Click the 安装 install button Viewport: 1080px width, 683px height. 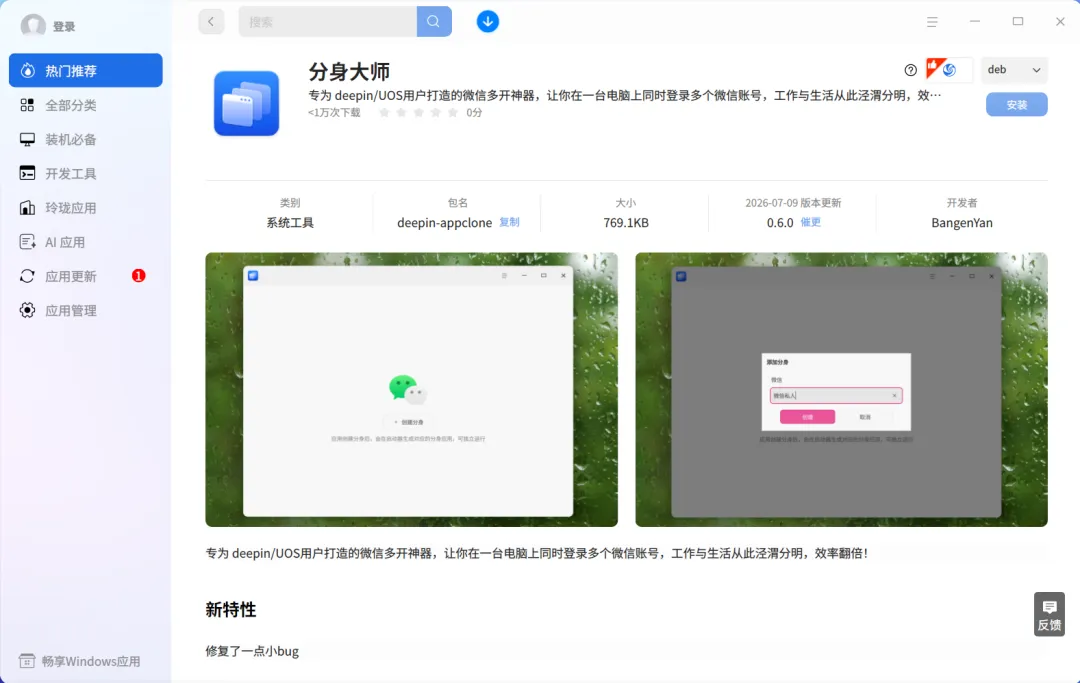(x=1017, y=105)
